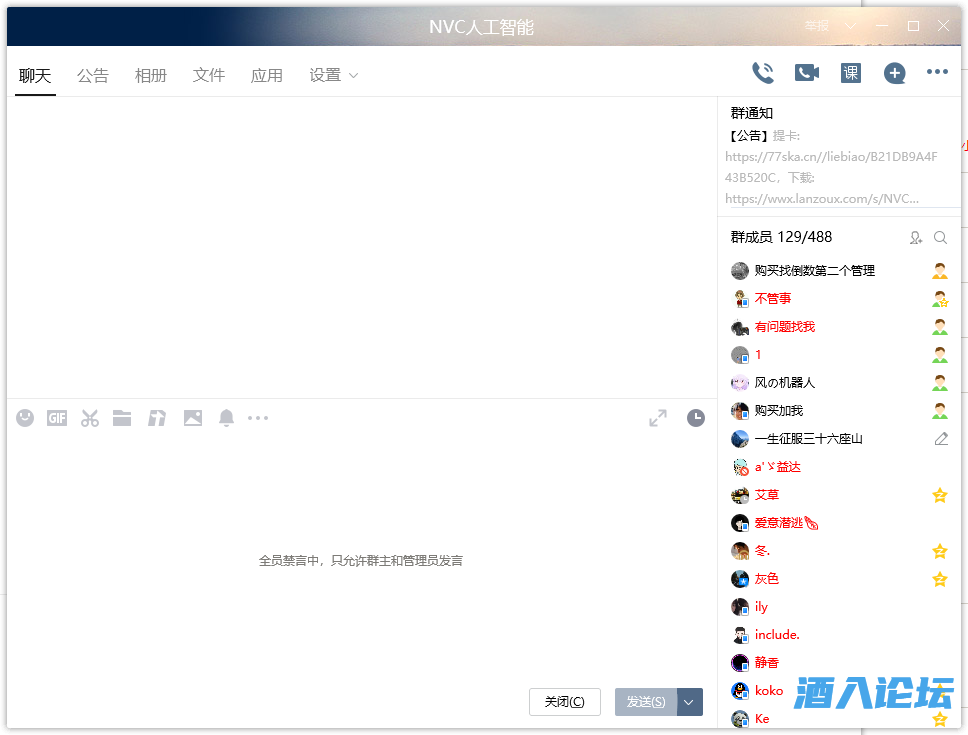Click owner badge beside 购买找倒数第二个管理
This screenshot has width=968, height=735.
point(940,271)
